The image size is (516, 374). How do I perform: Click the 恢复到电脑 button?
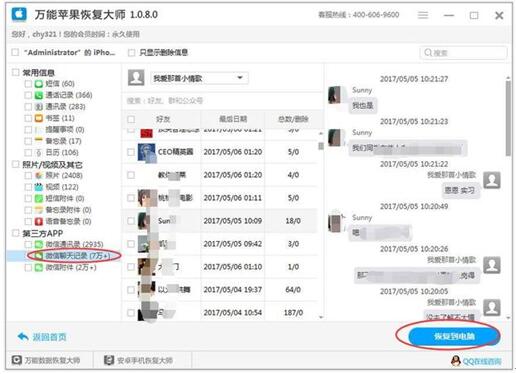pos(454,336)
